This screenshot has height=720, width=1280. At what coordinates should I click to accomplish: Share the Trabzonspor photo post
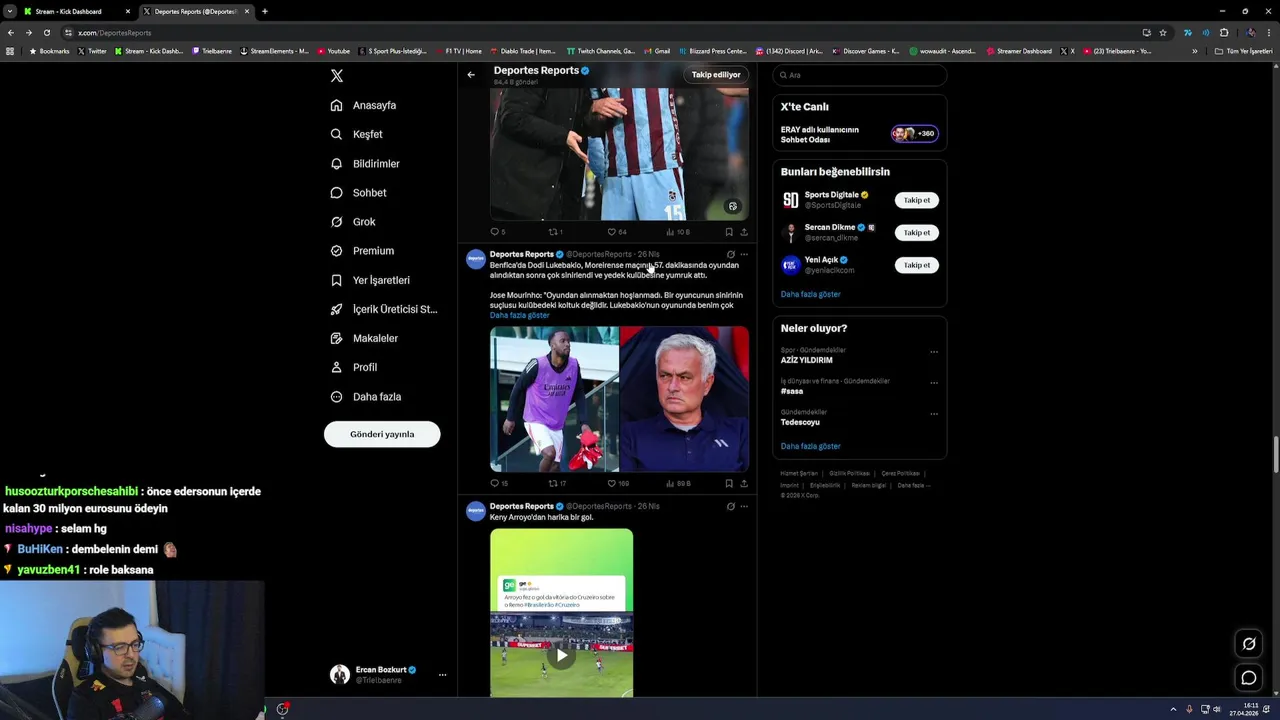pos(744,232)
